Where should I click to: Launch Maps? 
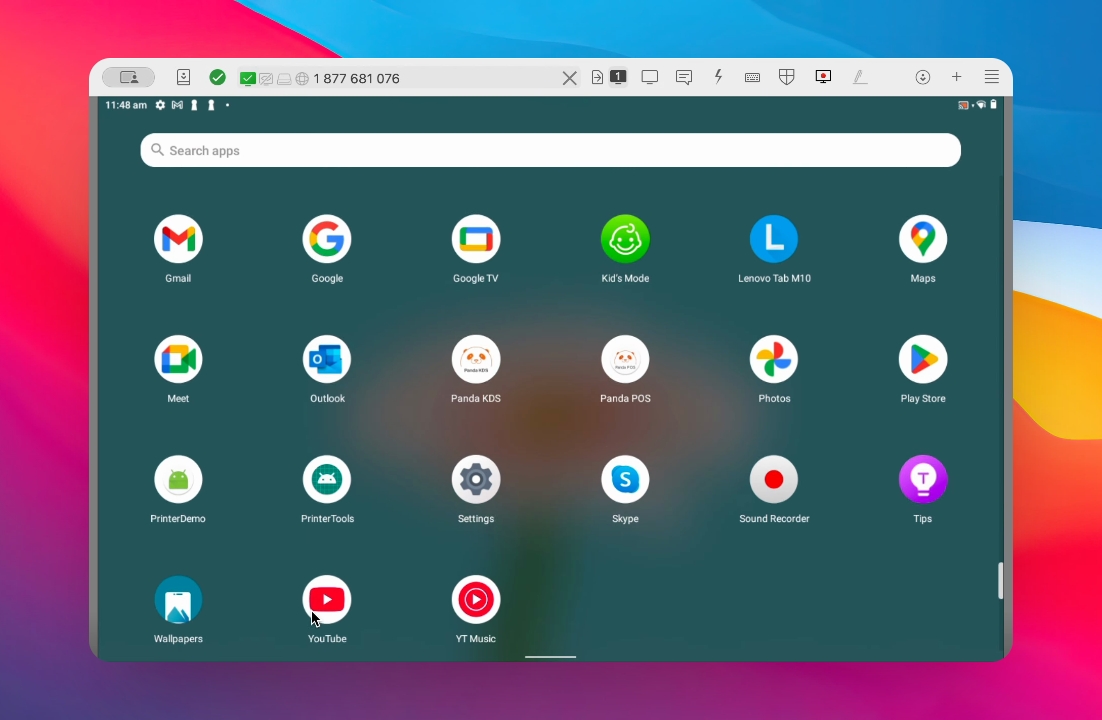coord(923,239)
